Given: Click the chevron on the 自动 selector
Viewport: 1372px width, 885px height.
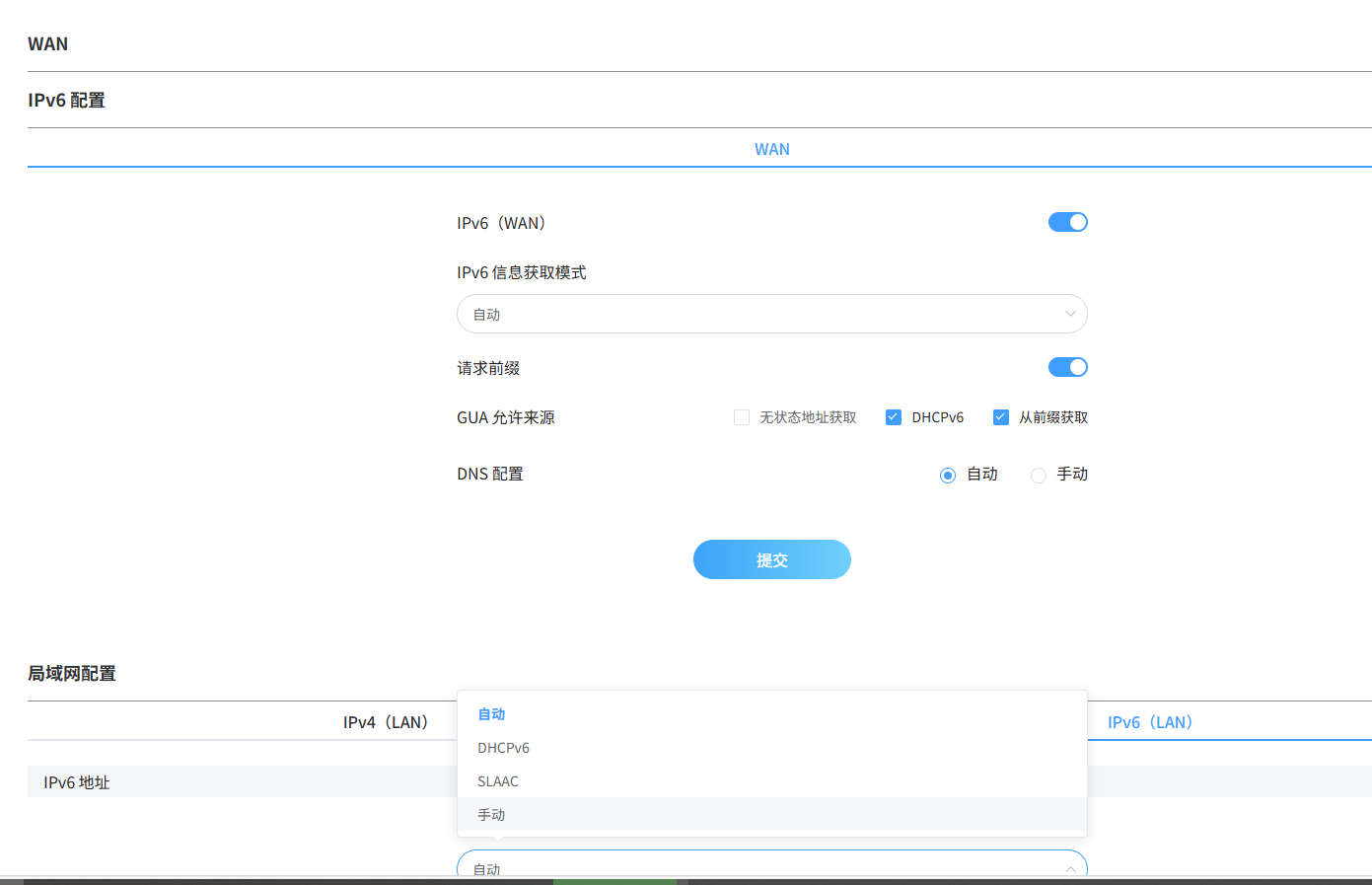Looking at the screenshot, I should [x=1069, y=868].
